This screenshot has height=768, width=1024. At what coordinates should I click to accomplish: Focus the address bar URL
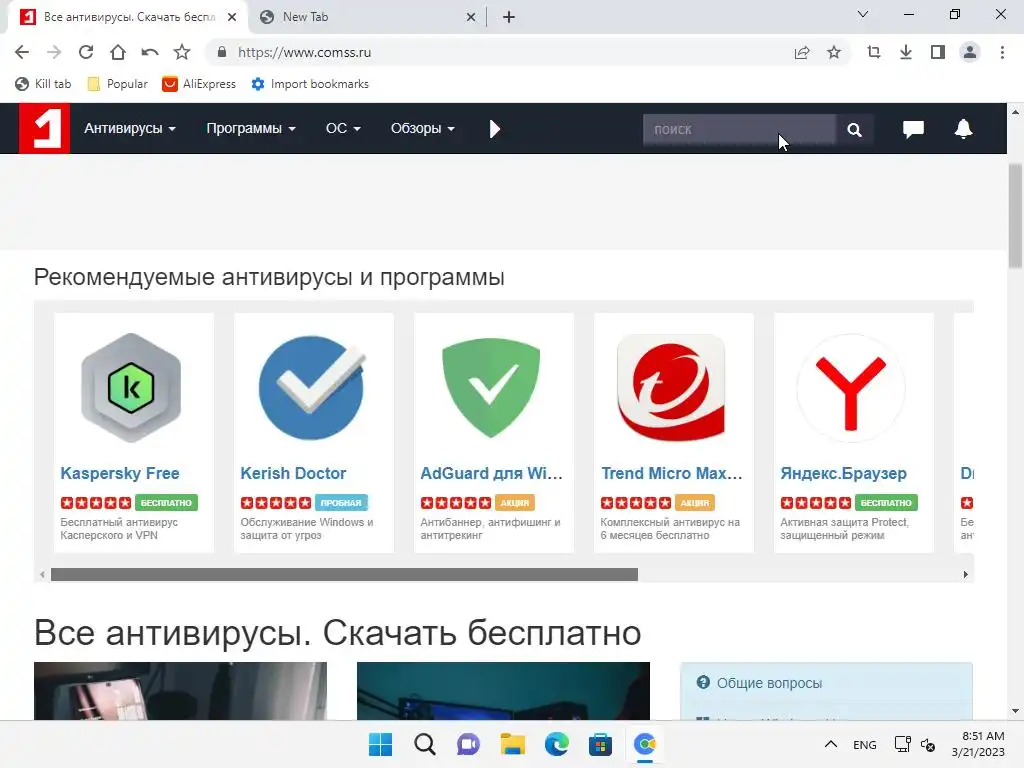(304, 52)
